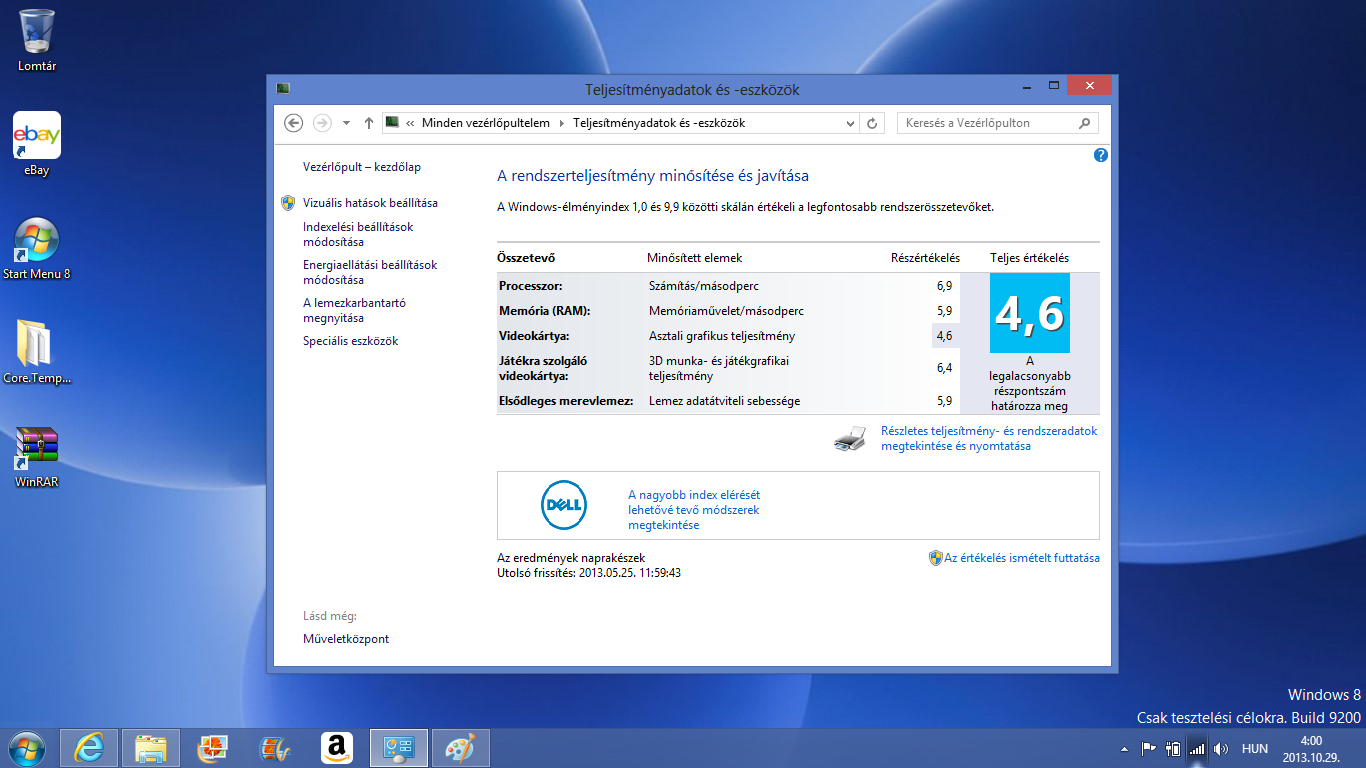Open the Amazon taskbar shortcut

coord(337,748)
